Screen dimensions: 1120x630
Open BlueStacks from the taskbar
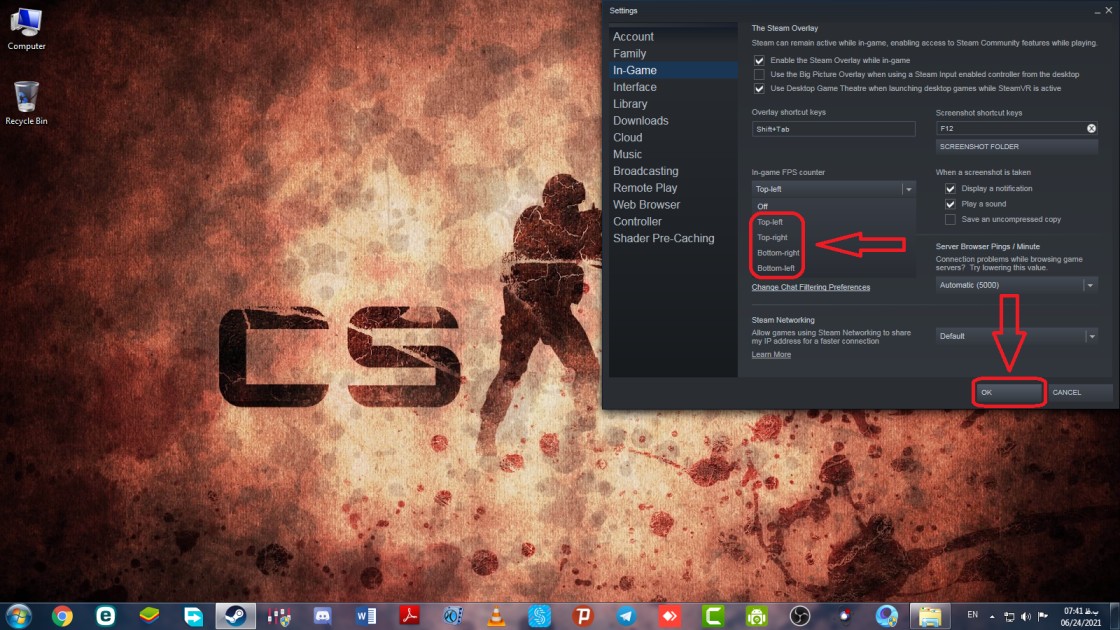149,616
